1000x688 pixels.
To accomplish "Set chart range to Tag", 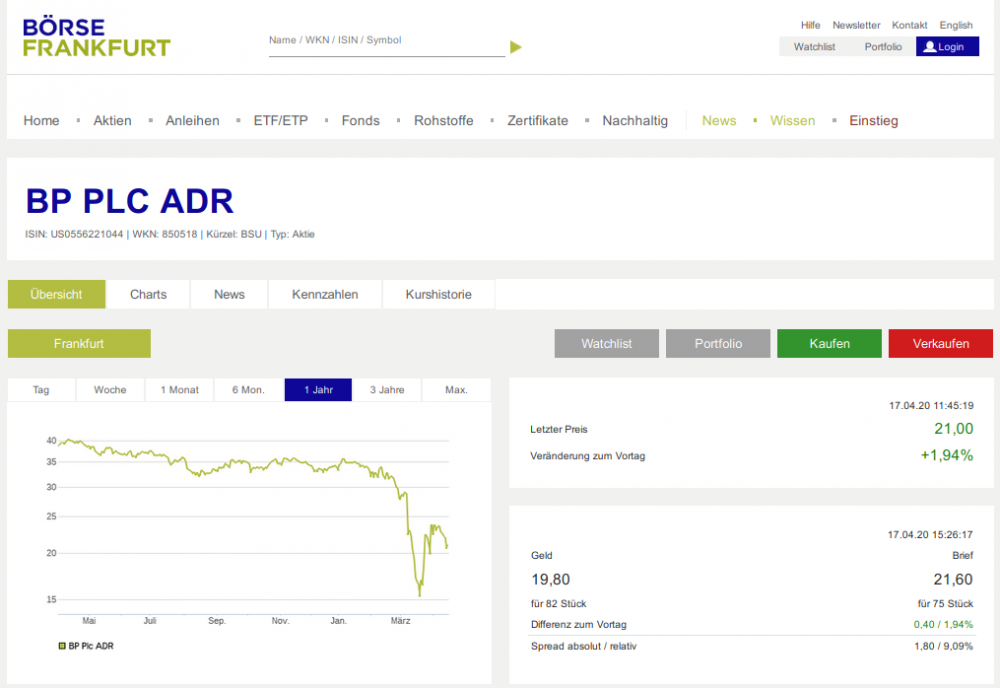I will (41, 390).
